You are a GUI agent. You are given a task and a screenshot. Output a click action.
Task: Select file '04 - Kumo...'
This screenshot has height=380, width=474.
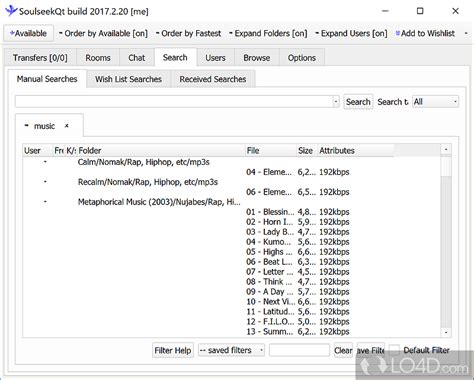coord(268,242)
